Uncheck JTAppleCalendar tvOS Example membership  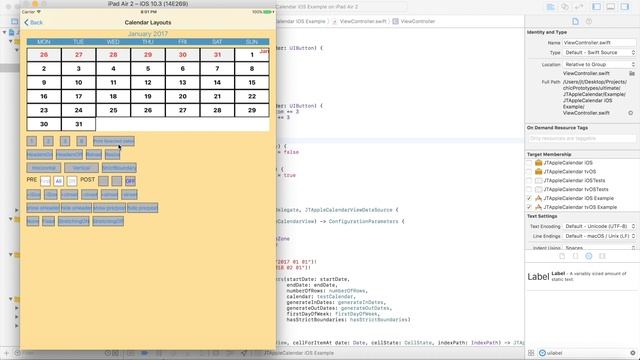pos(529,207)
